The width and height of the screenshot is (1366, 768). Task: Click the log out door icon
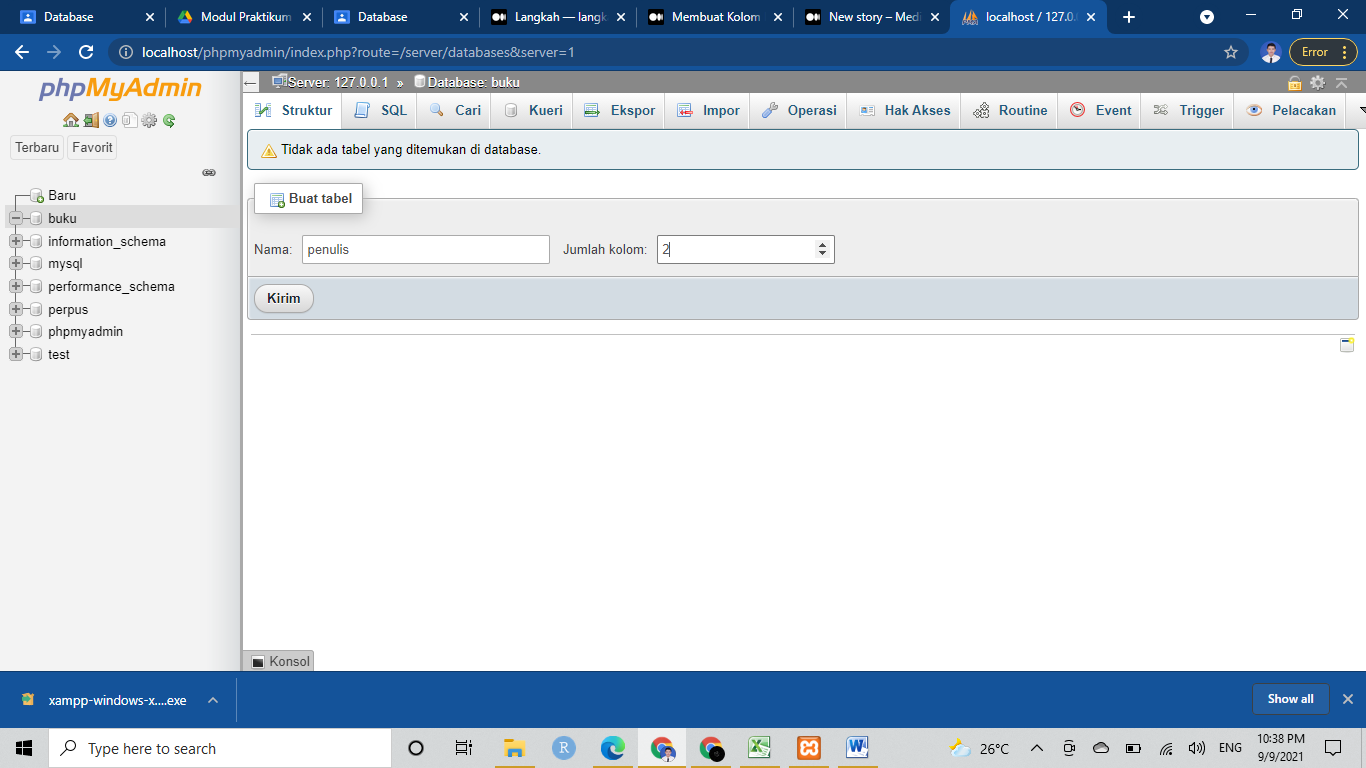click(90, 121)
